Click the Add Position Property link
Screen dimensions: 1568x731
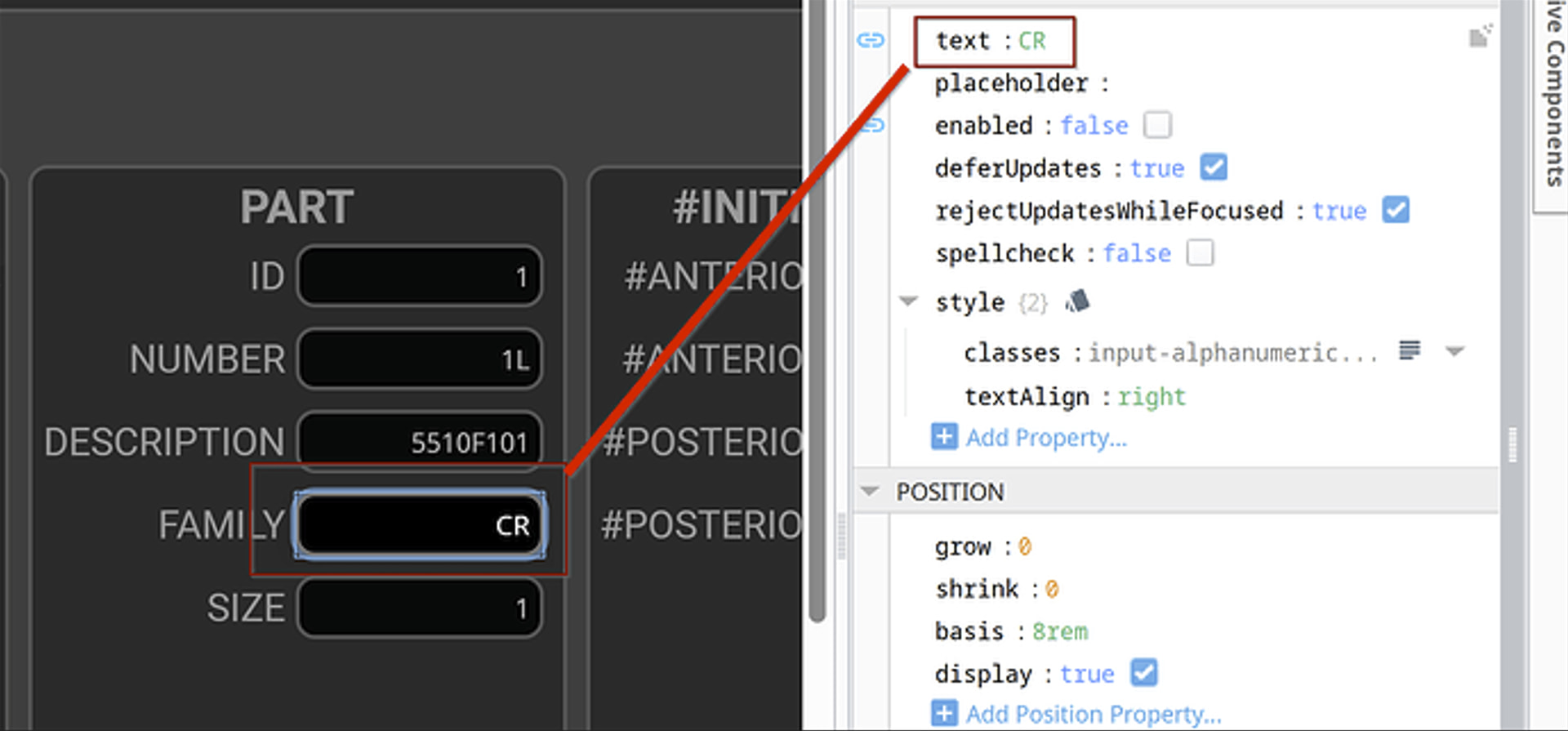pos(1094,714)
